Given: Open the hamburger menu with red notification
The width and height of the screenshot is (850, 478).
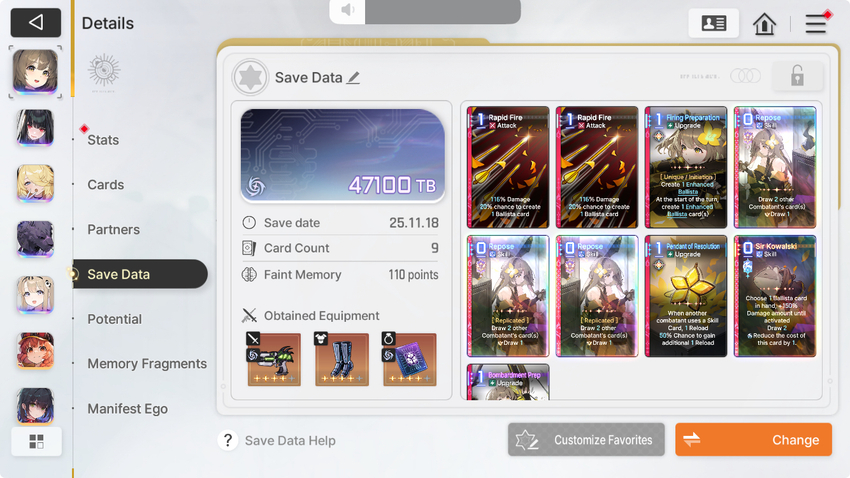Looking at the screenshot, I should tap(816, 23).
